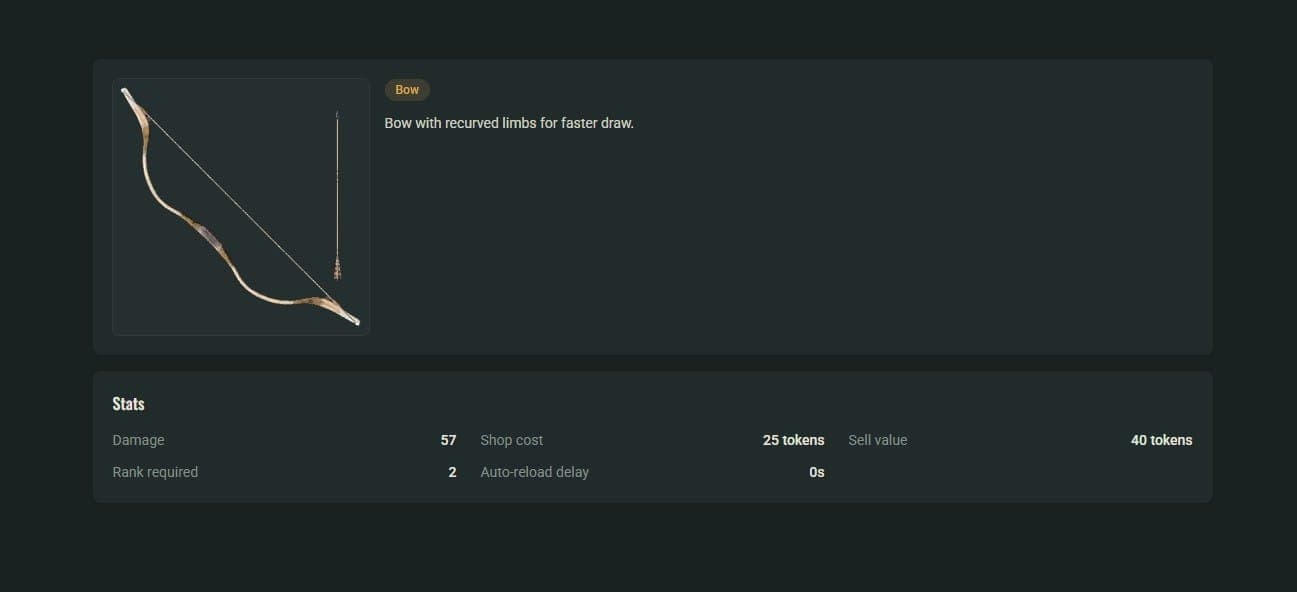Viewport: 1297px width, 592px height.
Task: Select the Damage stat label
Action: tap(139, 440)
